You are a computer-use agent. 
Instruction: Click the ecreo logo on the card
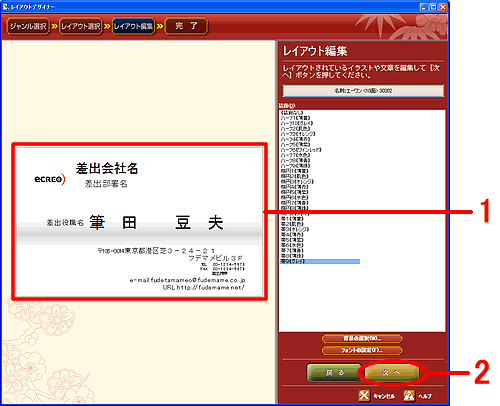click(x=50, y=179)
